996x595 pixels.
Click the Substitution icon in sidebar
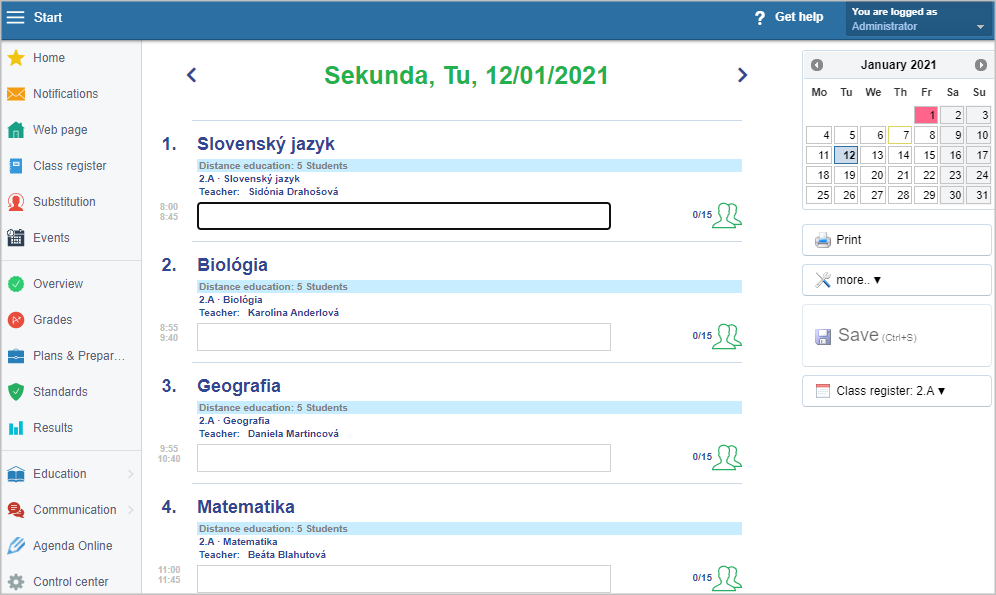16,202
